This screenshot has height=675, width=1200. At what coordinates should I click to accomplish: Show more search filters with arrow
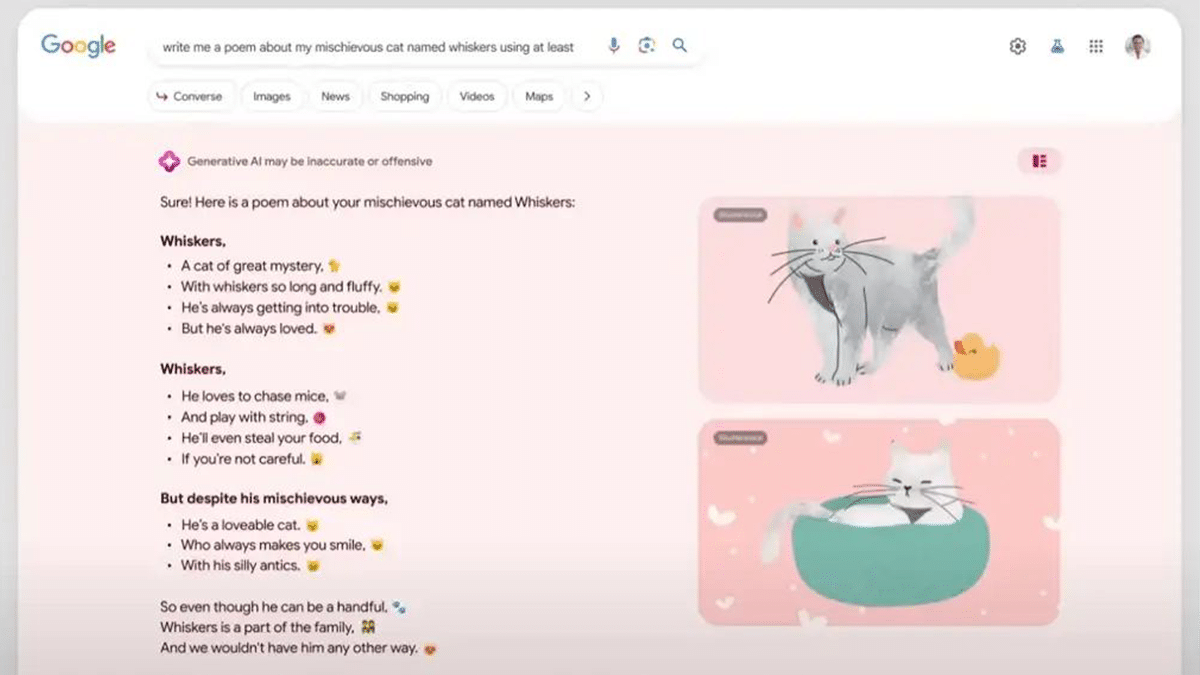587,97
